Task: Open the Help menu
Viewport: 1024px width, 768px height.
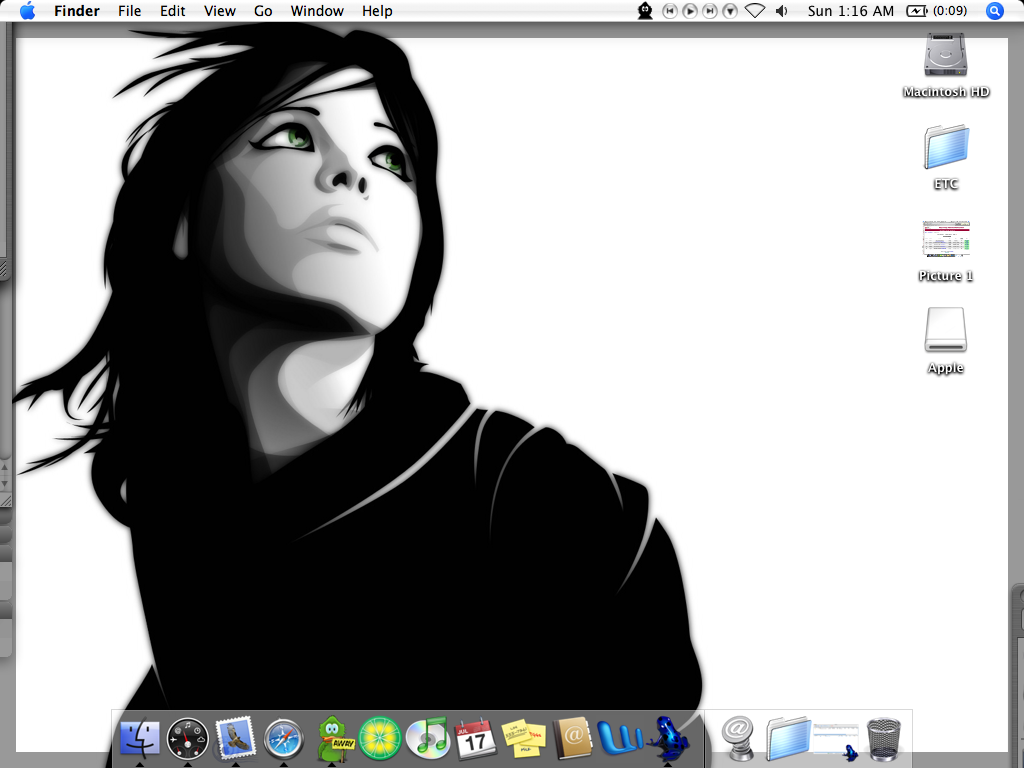Action: click(377, 11)
